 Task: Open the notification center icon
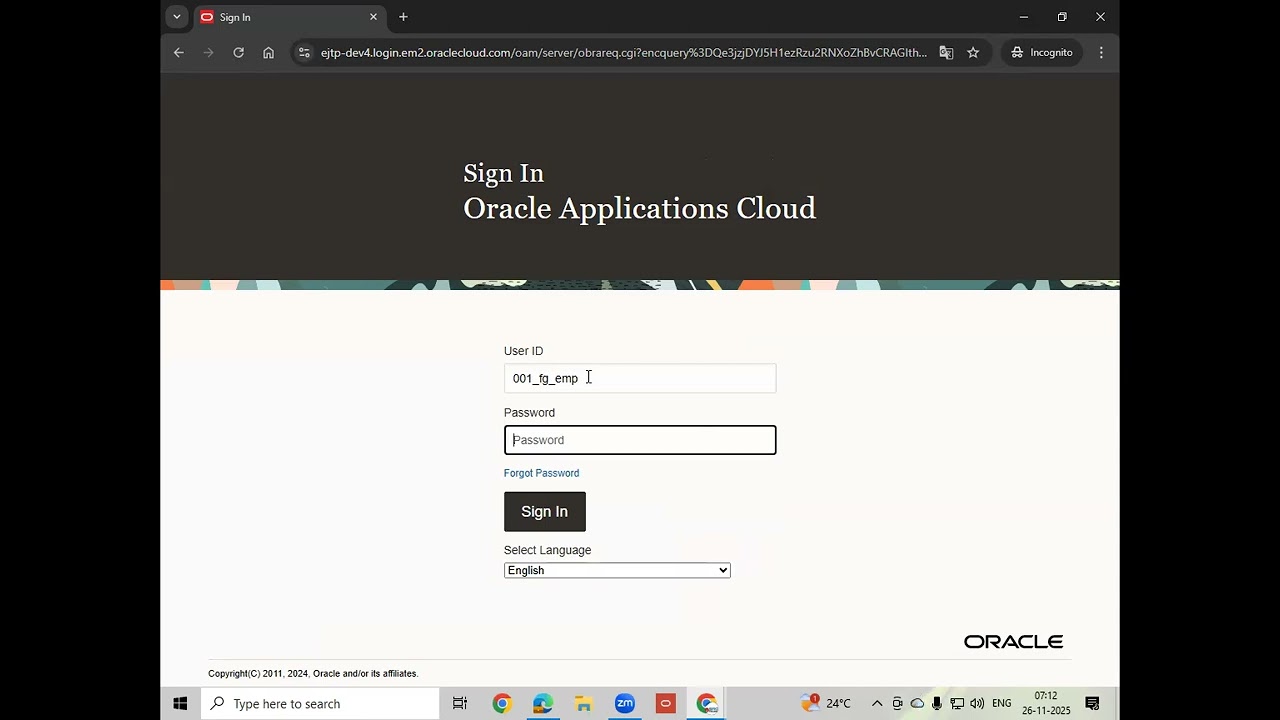click(1093, 704)
